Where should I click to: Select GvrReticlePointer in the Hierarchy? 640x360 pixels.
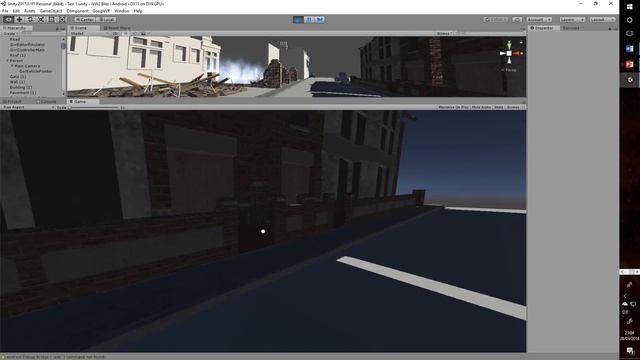tap(36, 71)
